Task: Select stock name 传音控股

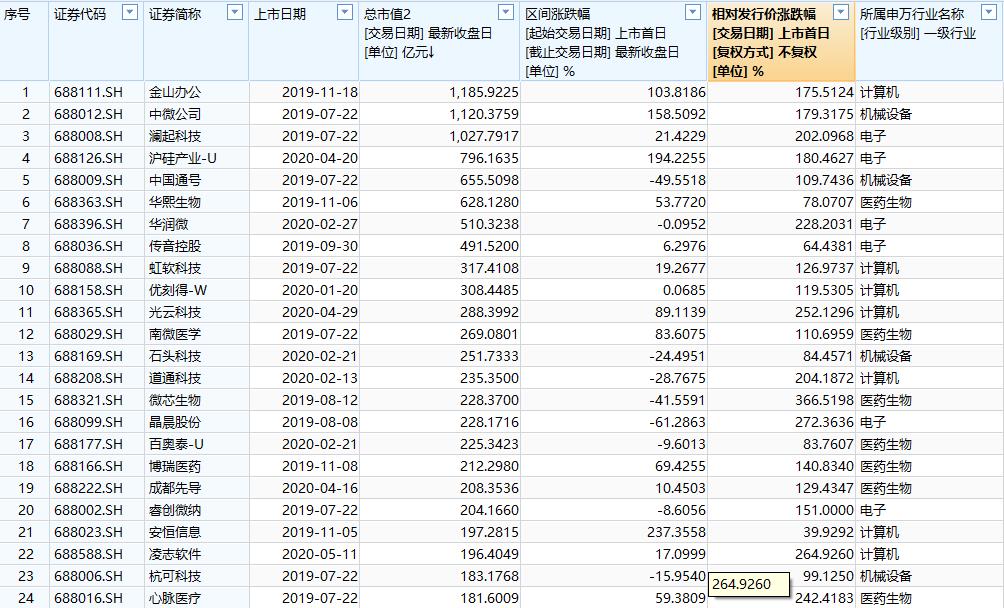Action: point(175,246)
